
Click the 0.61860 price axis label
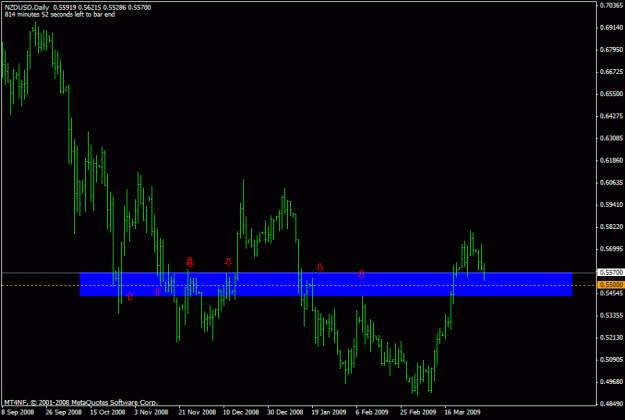(x=611, y=160)
